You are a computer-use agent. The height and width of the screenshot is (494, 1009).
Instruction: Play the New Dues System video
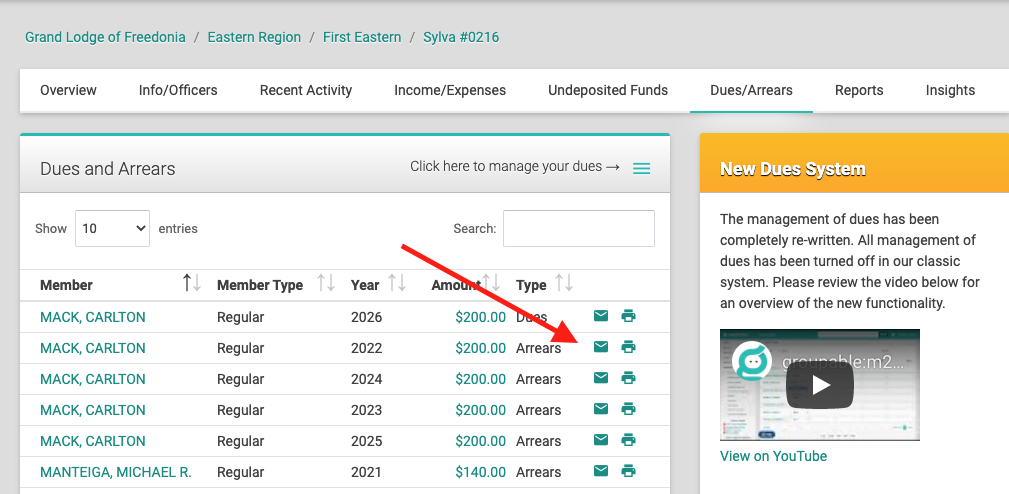(x=819, y=385)
